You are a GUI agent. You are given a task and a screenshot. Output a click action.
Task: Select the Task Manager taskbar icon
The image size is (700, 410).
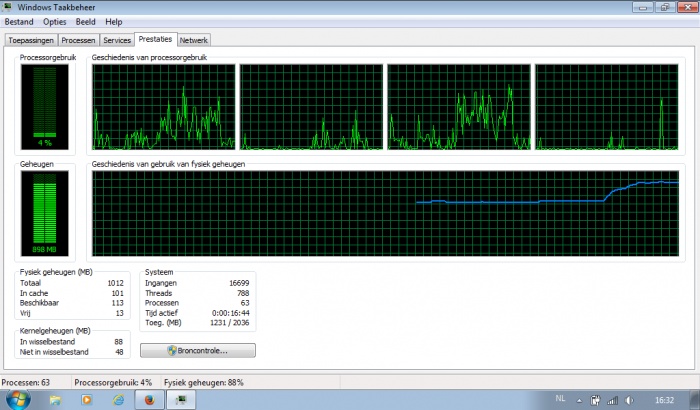(181, 400)
